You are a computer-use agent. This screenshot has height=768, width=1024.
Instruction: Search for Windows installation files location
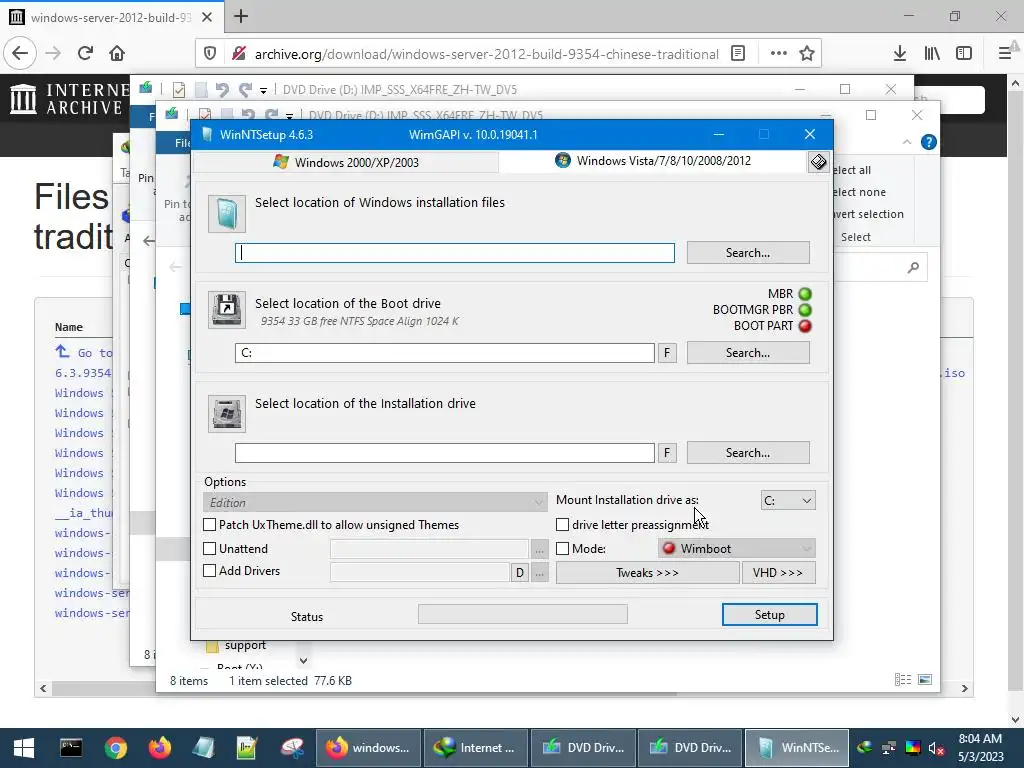click(x=748, y=253)
